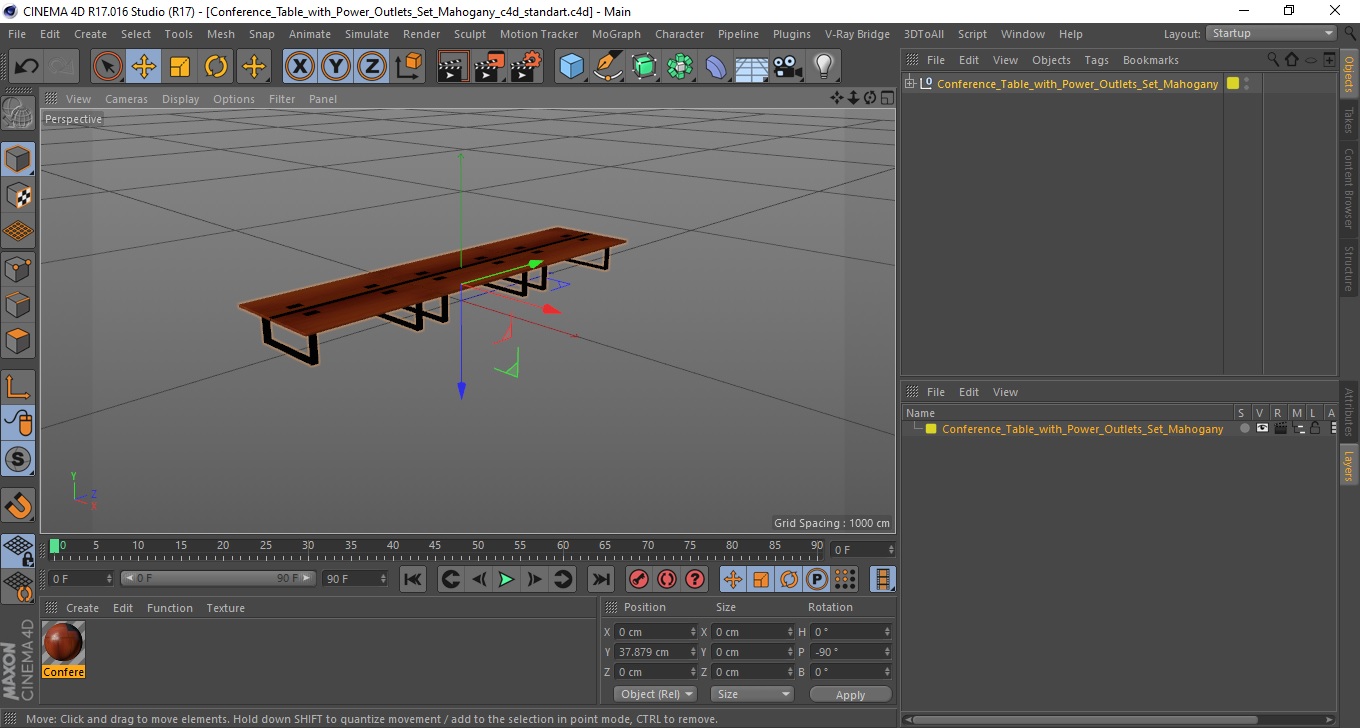Toggle layer Render clapper icon
The width and height of the screenshot is (1360, 728).
(x=1280, y=428)
